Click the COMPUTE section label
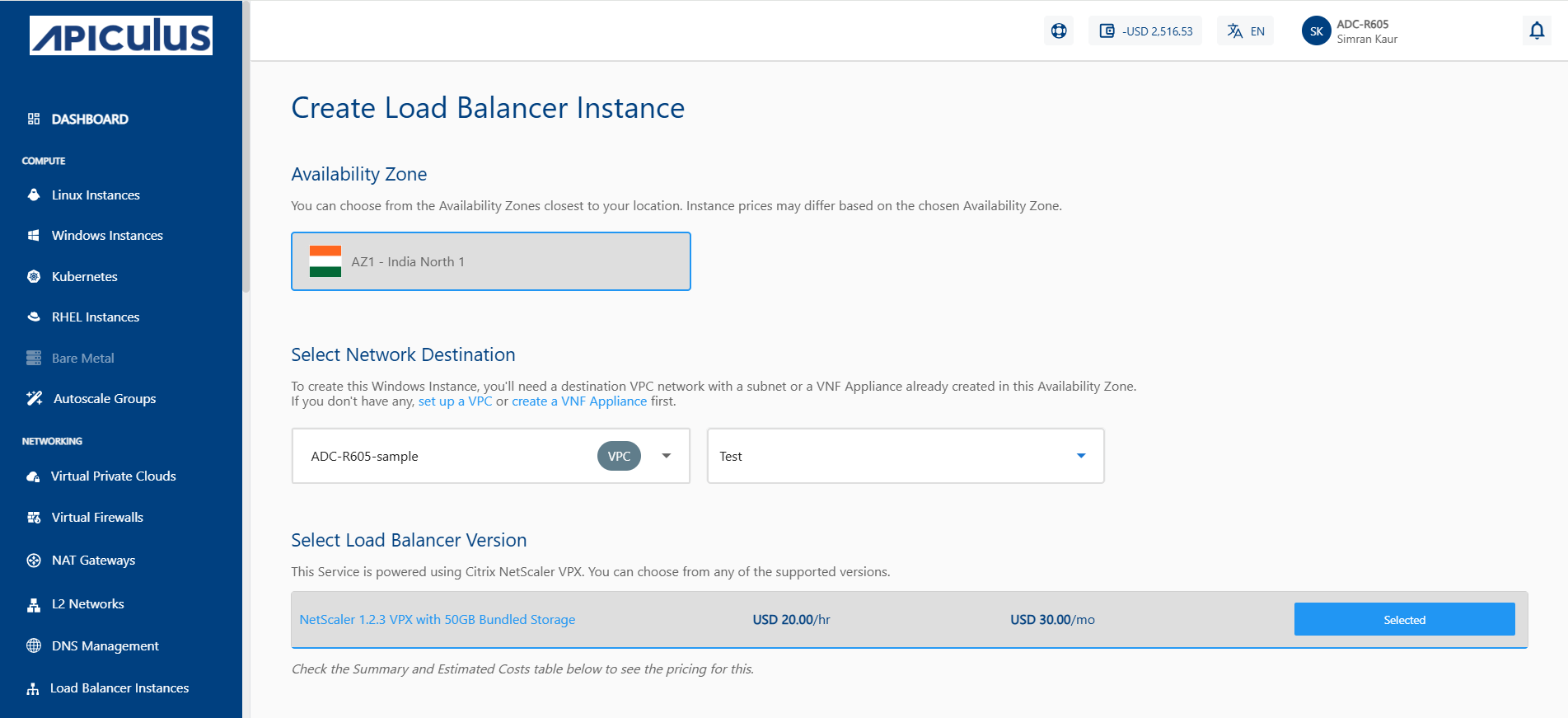The height and width of the screenshot is (718, 1568). (44, 161)
